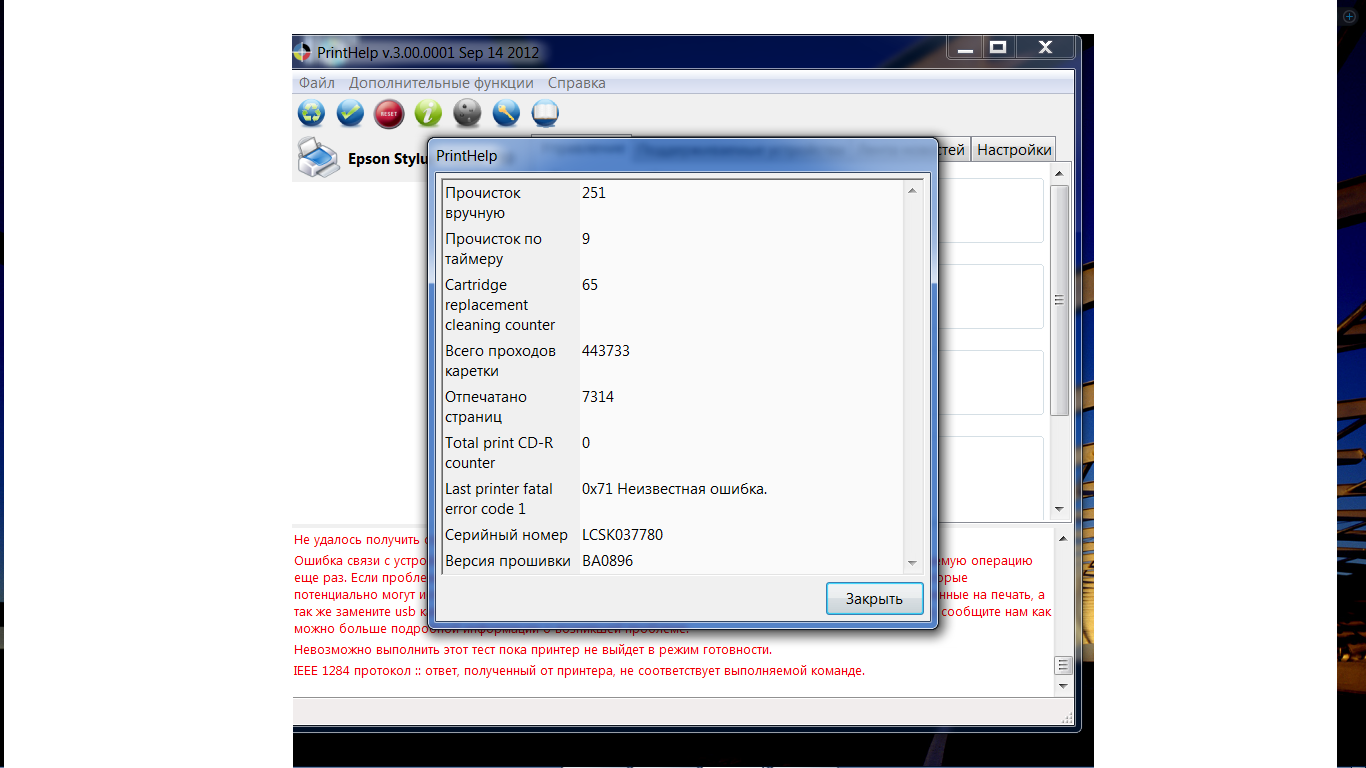Click the blue key toolbar icon
Image resolution: width=1366 pixels, height=768 pixels.
tap(506, 114)
